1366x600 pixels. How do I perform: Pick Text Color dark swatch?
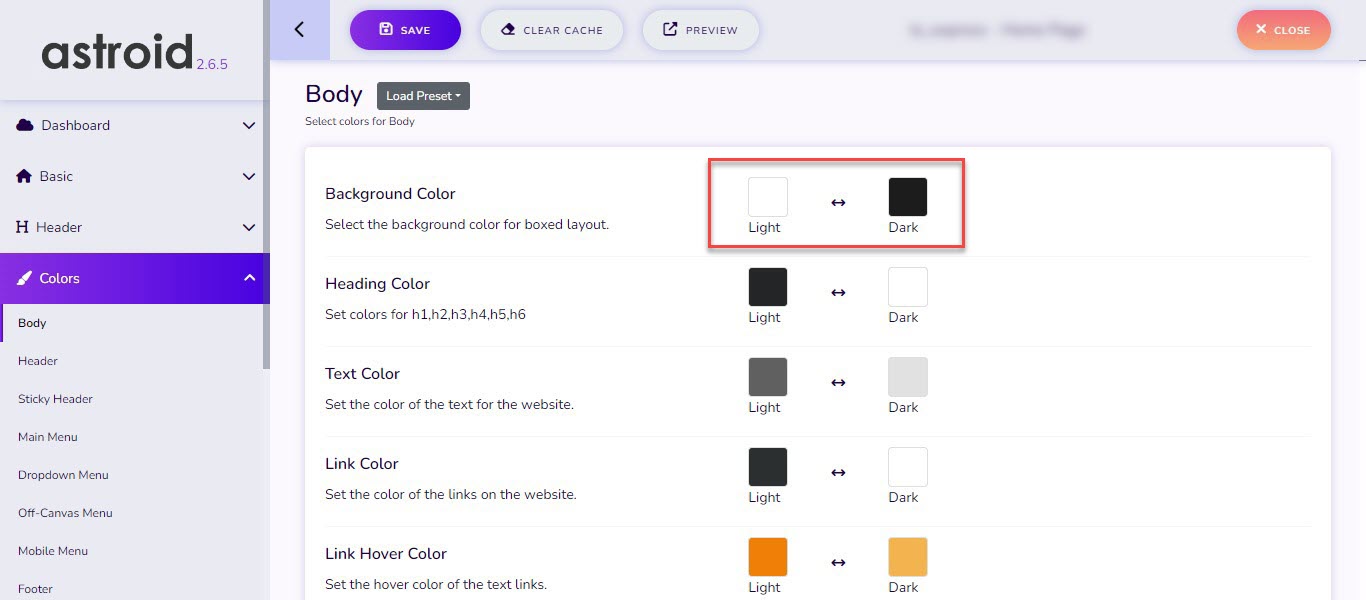click(x=908, y=377)
